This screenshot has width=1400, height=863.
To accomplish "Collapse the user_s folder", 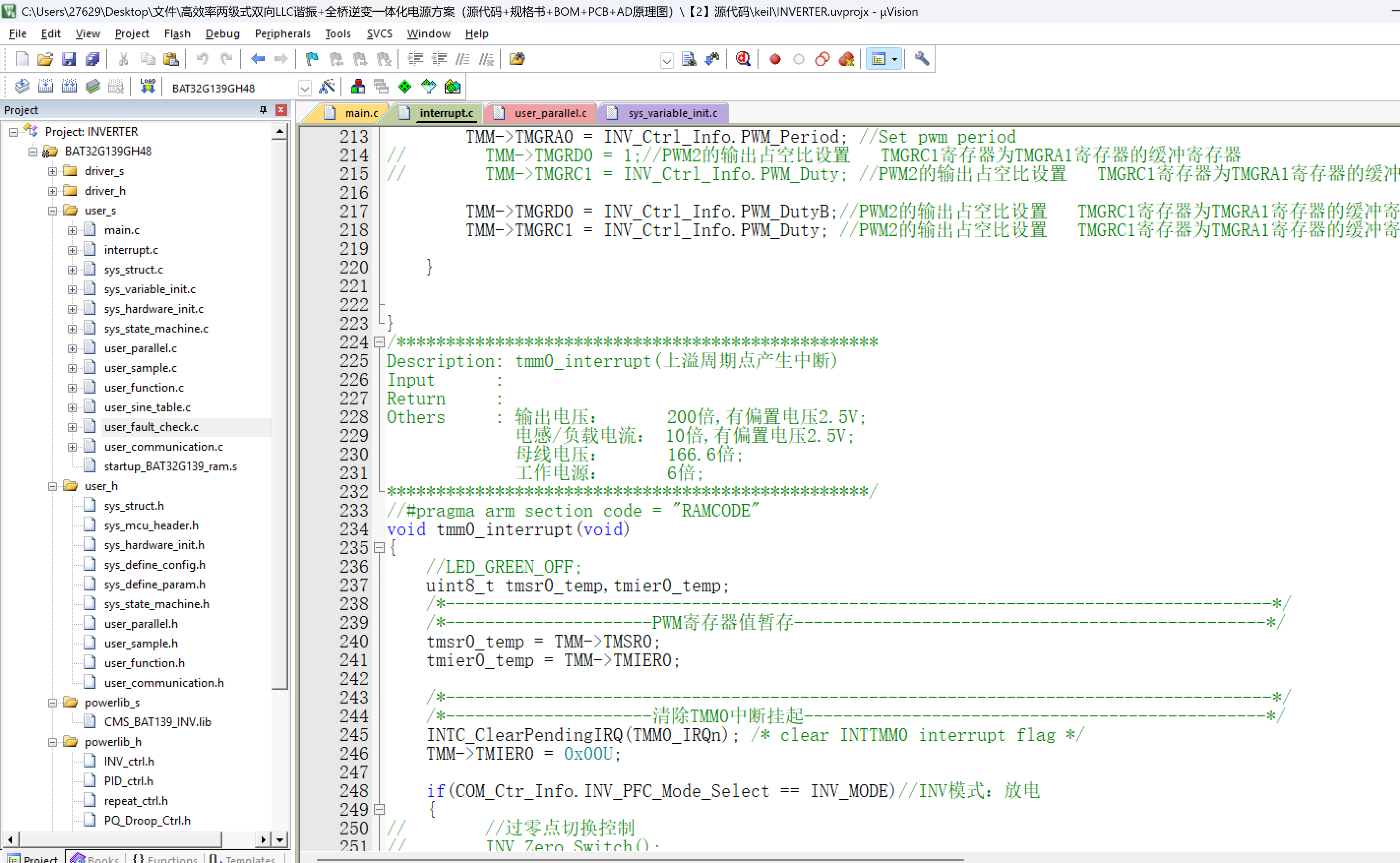I will point(53,211).
